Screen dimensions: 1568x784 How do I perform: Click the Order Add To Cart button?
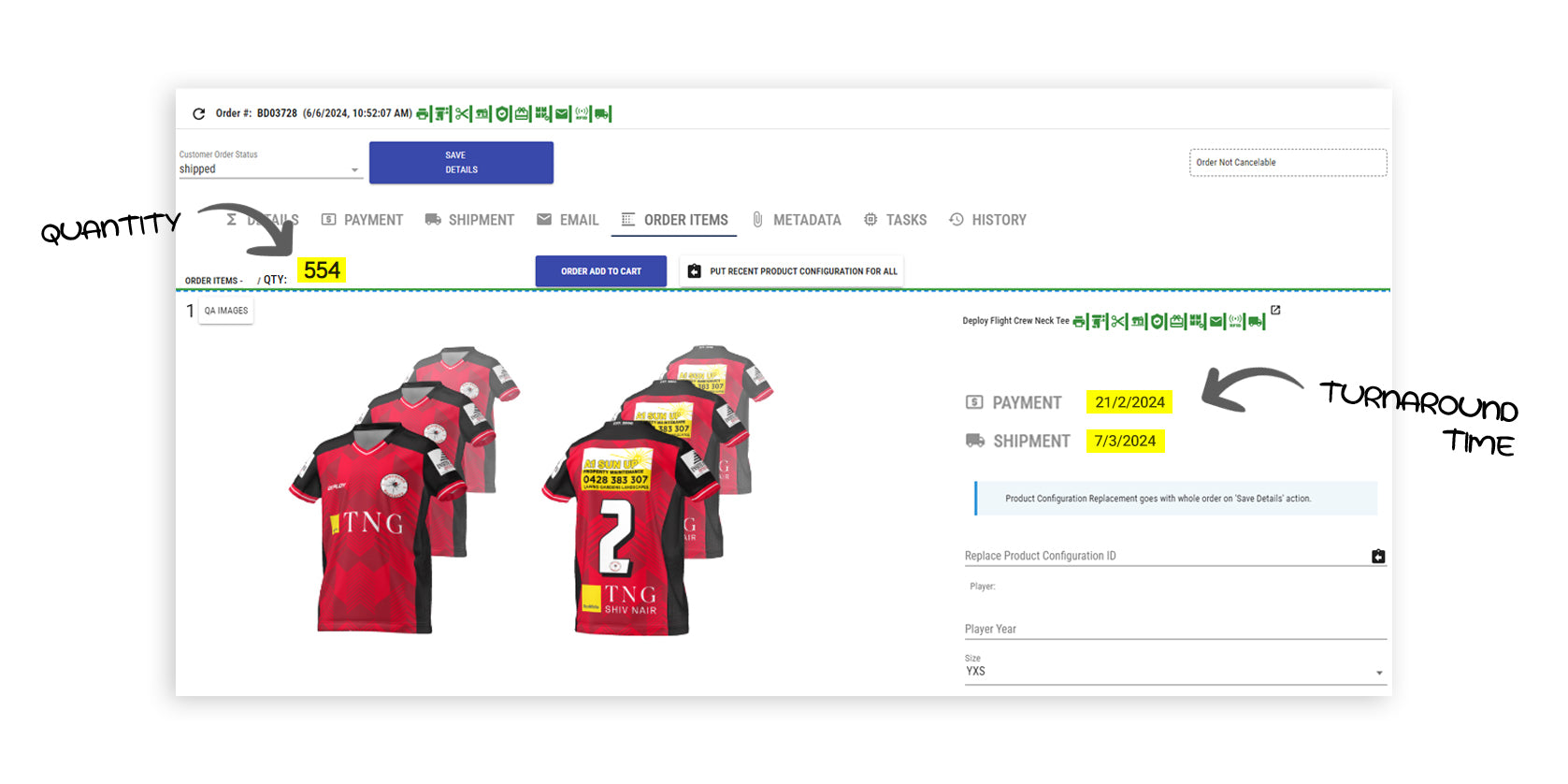pos(600,271)
